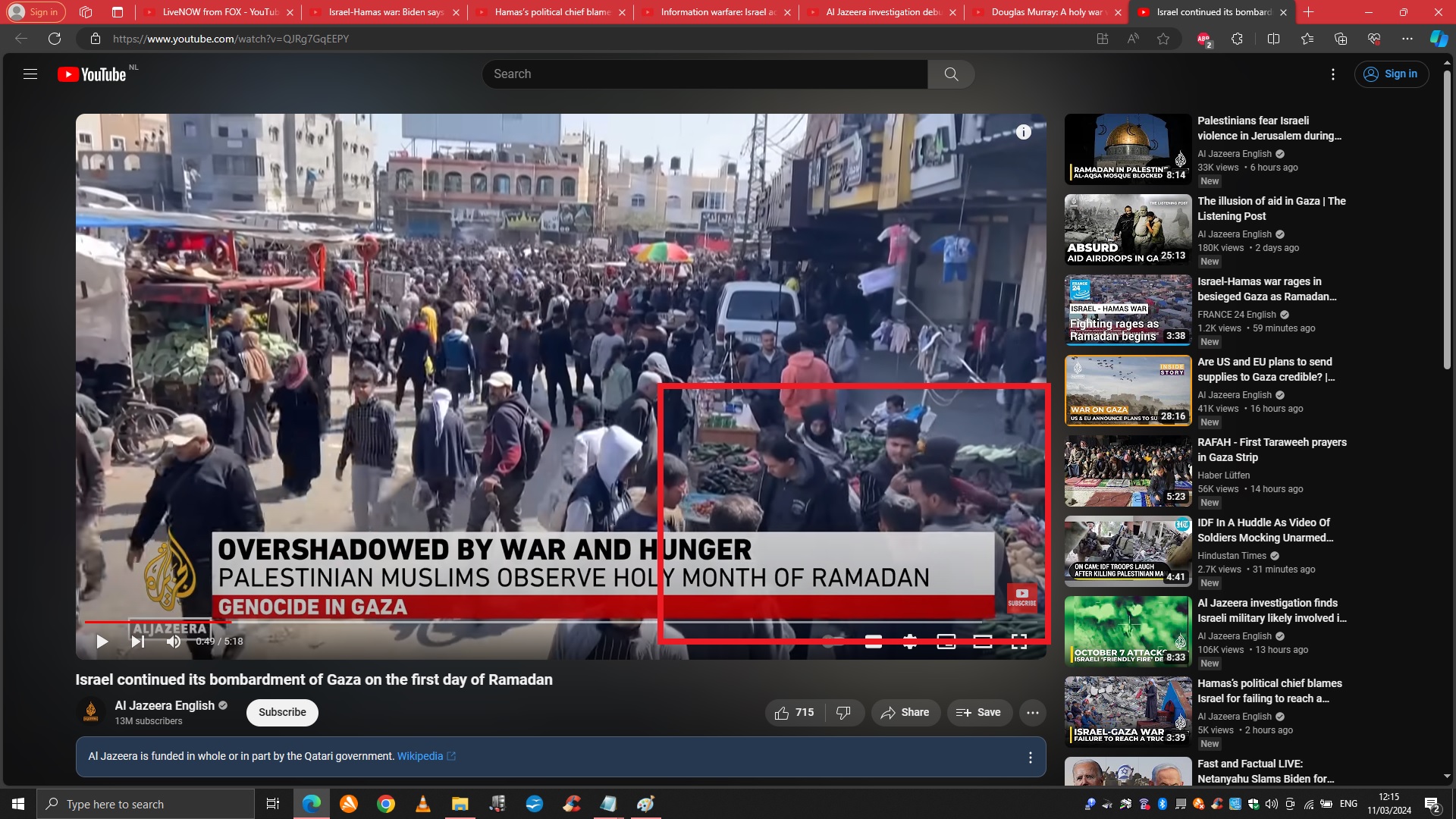This screenshot has height=819, width=1456.
Task: Open Edge profile Sign in button
Action: point(34,12)
